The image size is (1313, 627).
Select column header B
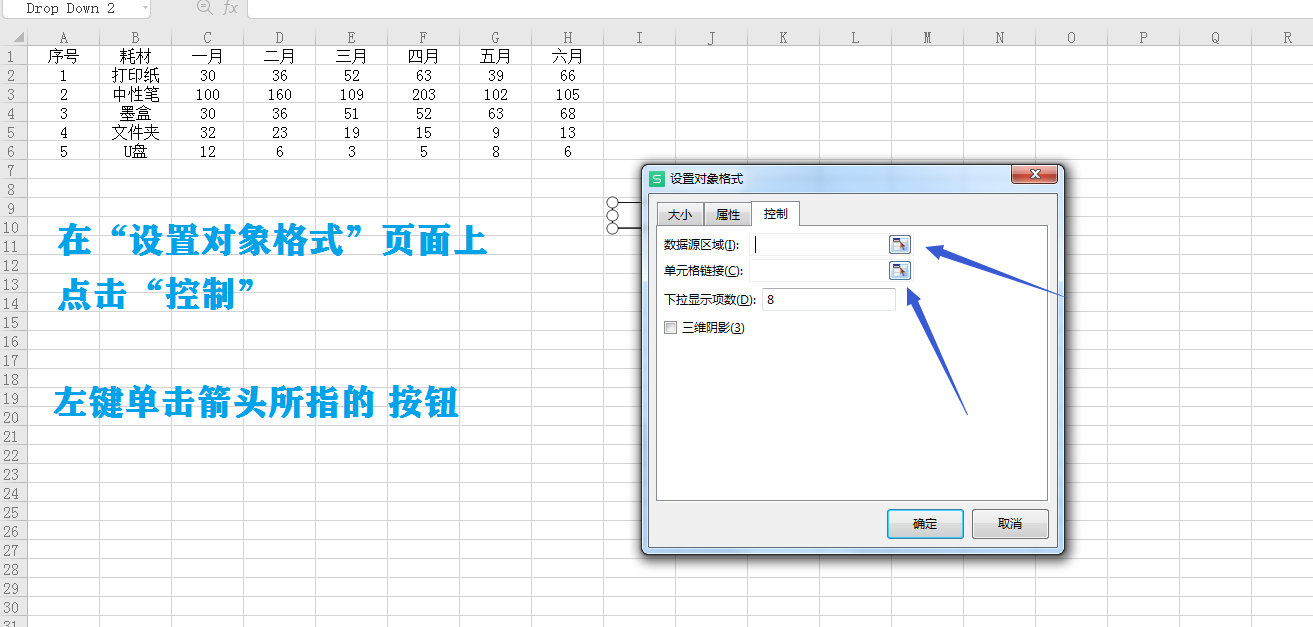tap(135, 38)
